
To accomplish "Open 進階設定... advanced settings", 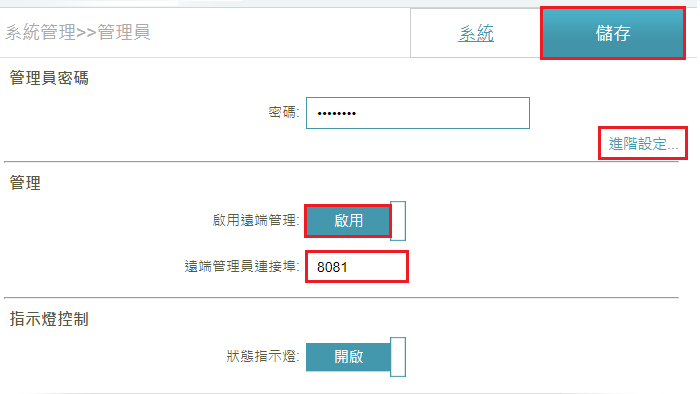I will click(643, 143).
